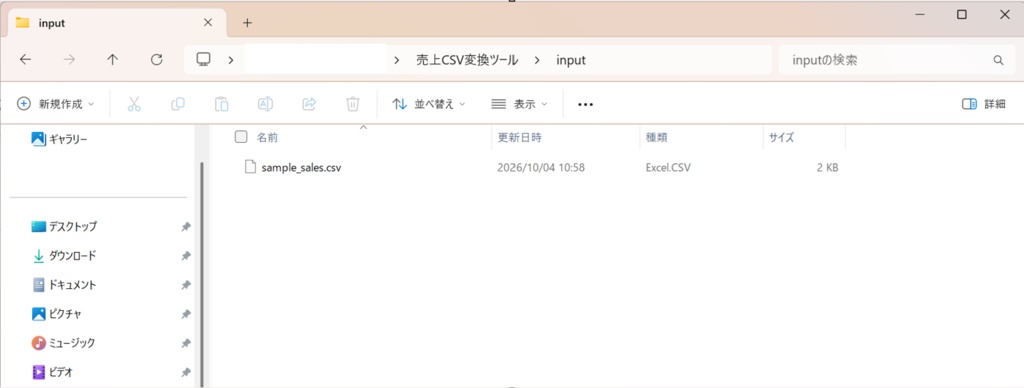Click the sample_sales.csv file icon
The image size is (1024, 388).
tap(250, 167)
